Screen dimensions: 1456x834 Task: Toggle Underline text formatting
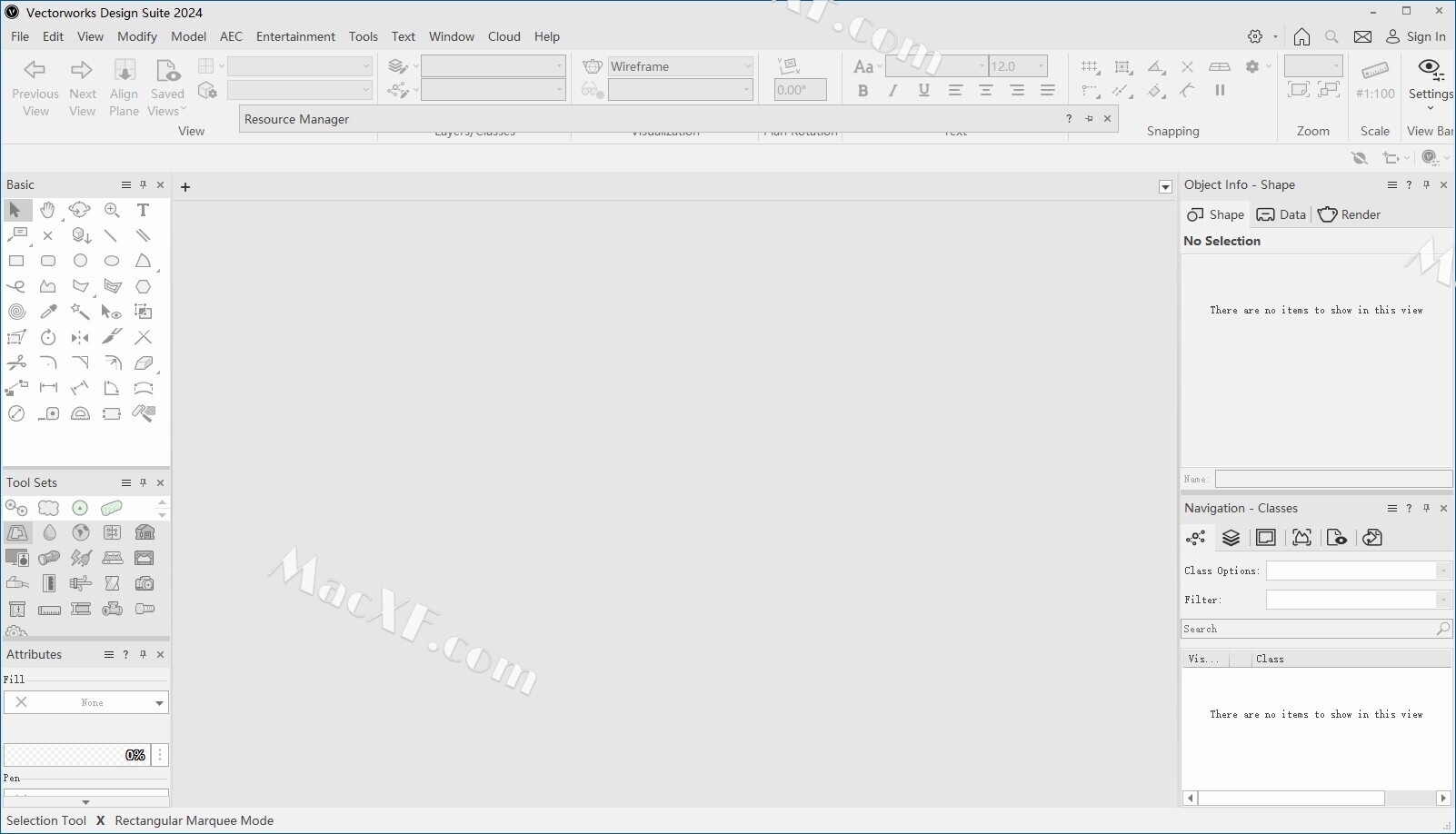coord(924,90)
